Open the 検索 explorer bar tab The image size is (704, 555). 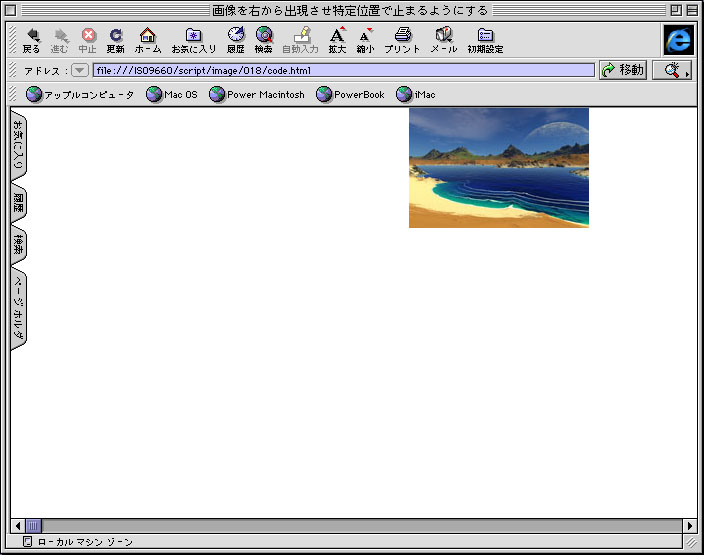tap(18, 245)
